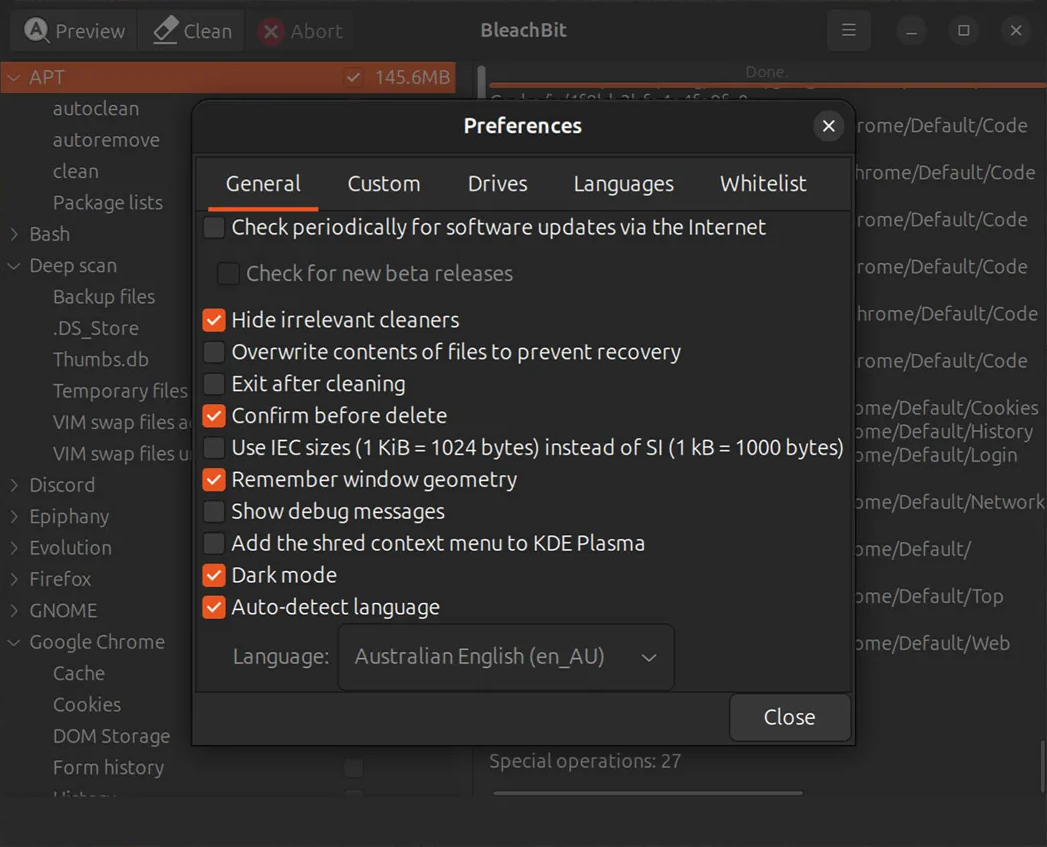
Task: Click the checkmark beside APT 145.6MB
Action: 353,75
